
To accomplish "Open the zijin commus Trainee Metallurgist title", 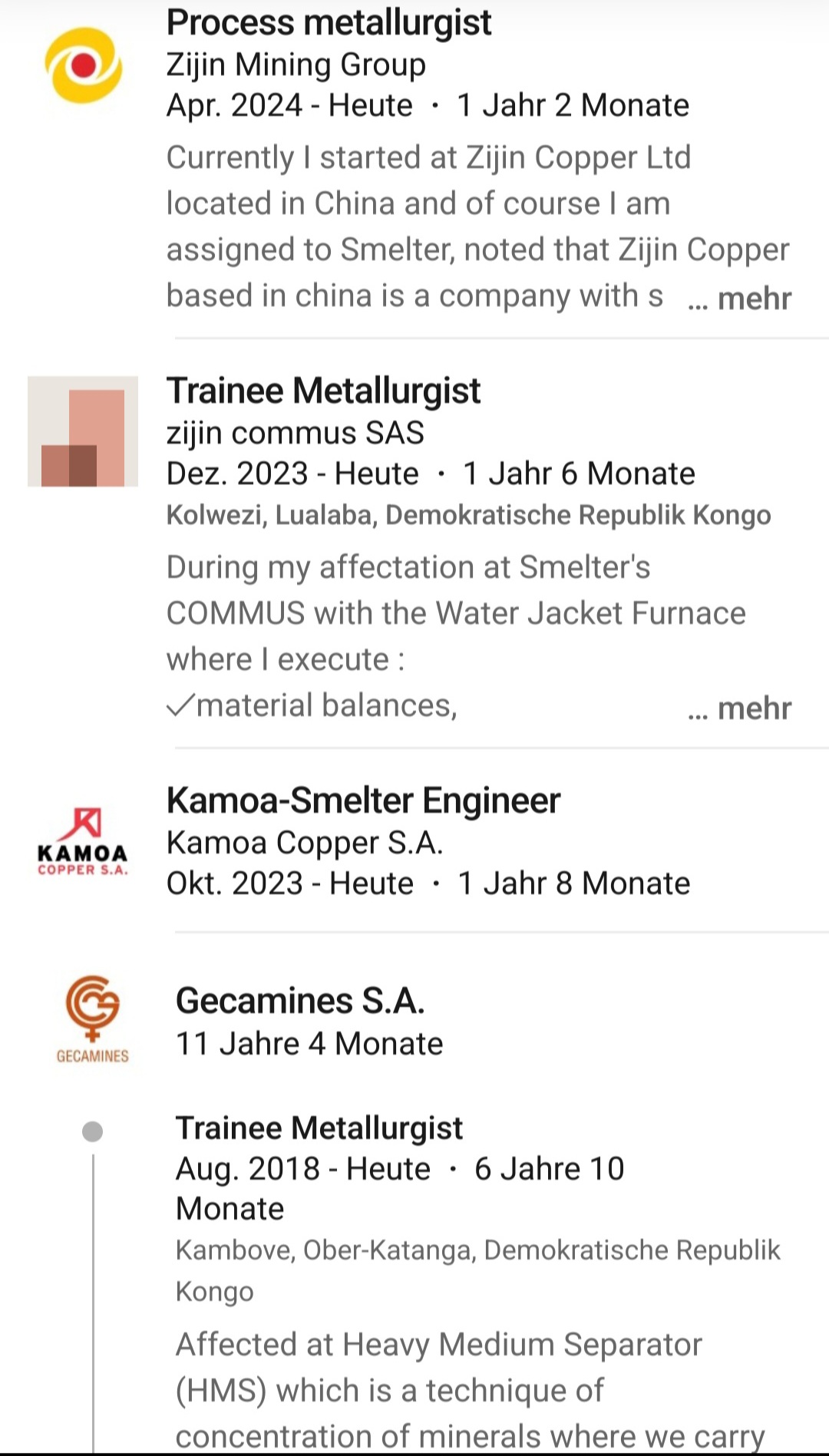I will pos(323,391).
